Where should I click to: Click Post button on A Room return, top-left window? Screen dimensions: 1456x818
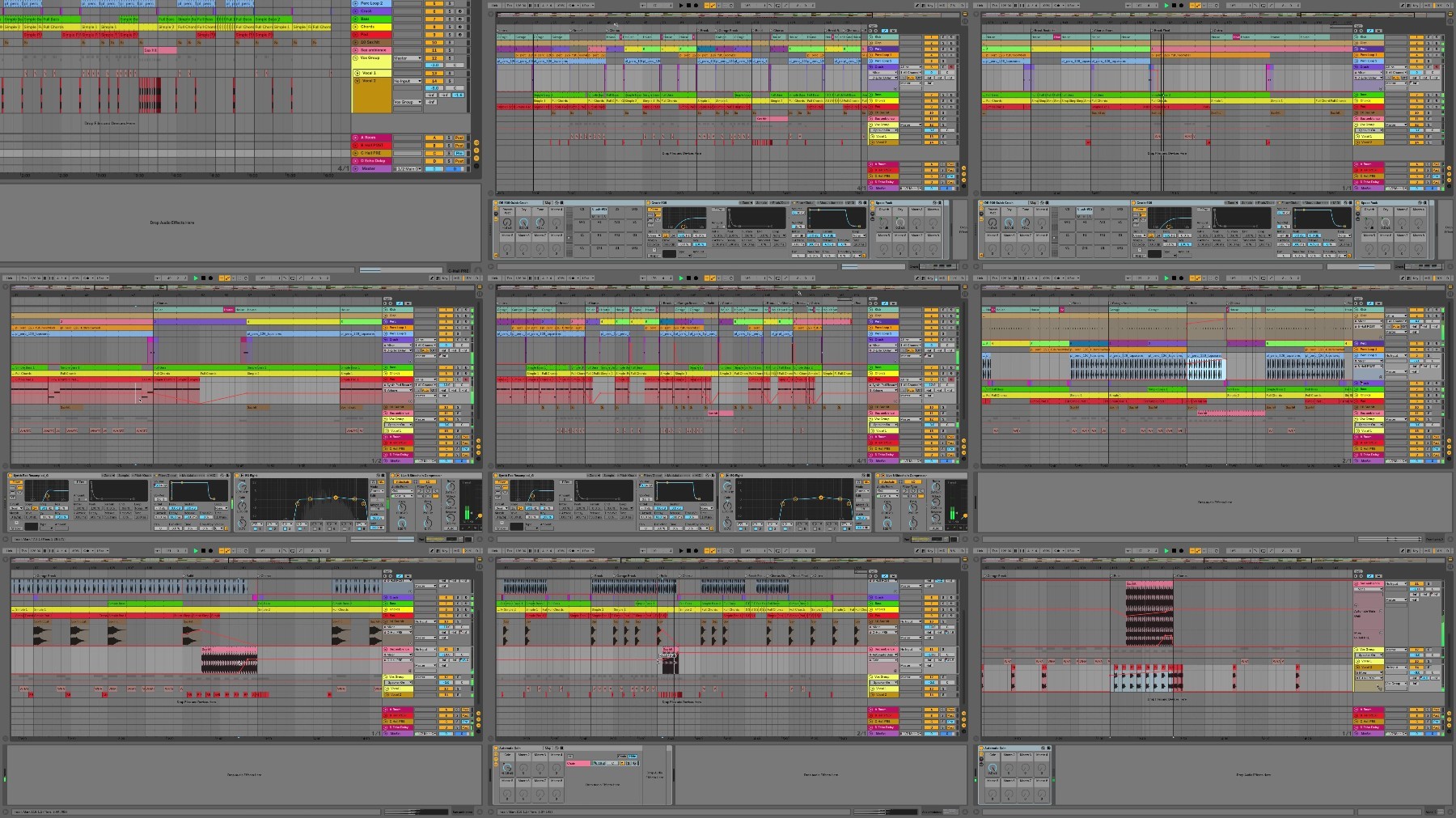pos(459,138)
